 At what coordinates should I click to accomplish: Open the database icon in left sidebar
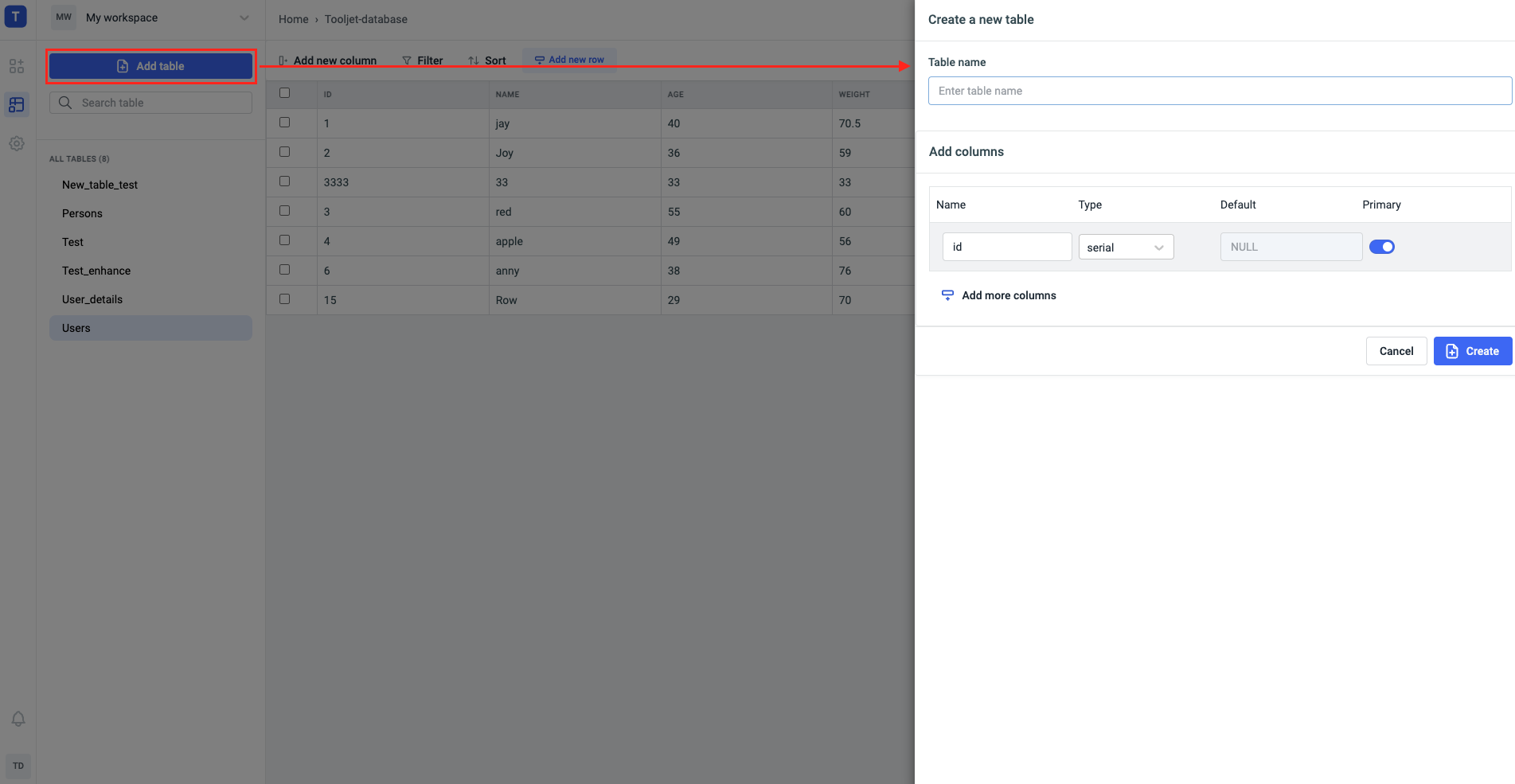click(17, 104)
